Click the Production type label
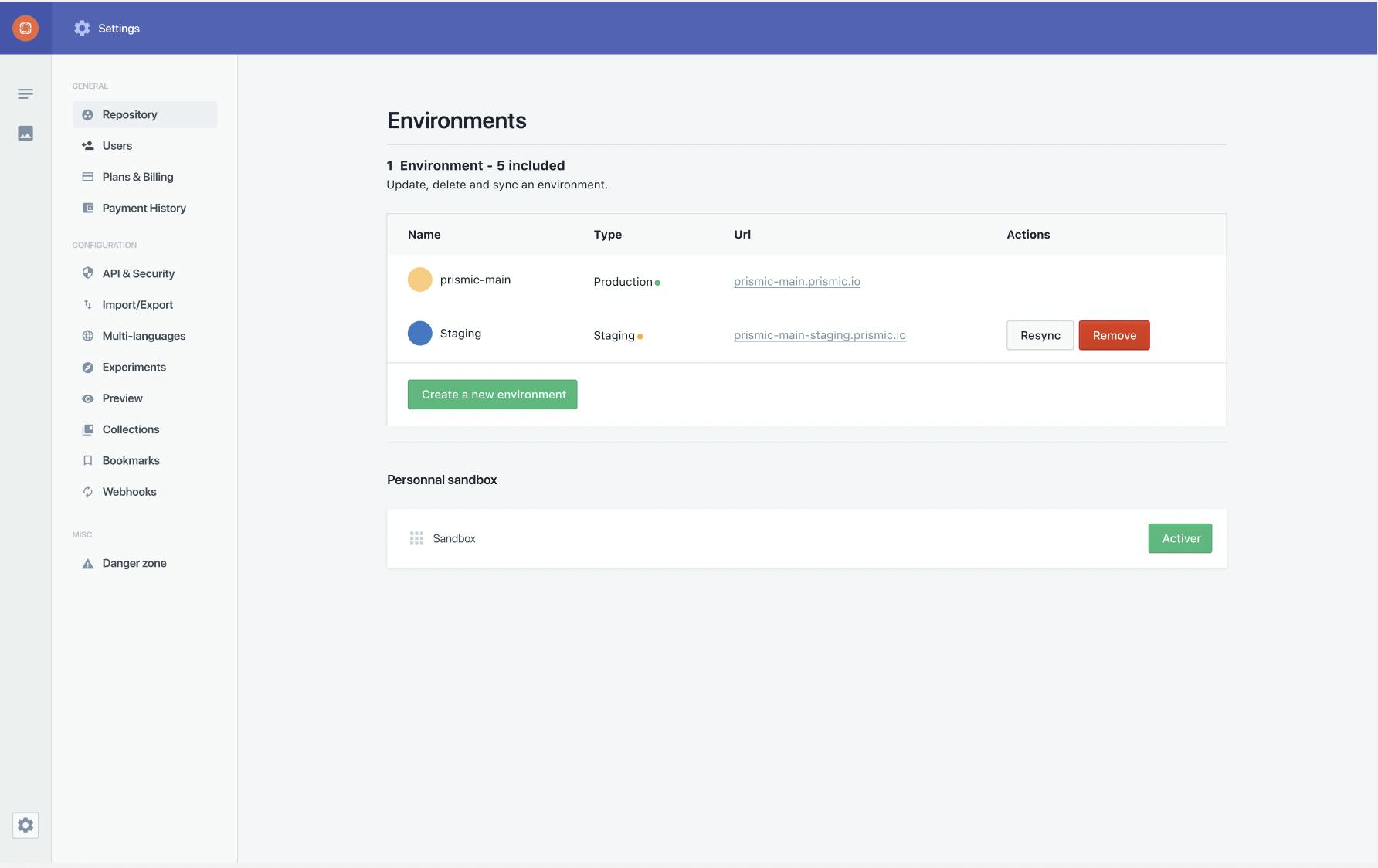 click(623, 282)
